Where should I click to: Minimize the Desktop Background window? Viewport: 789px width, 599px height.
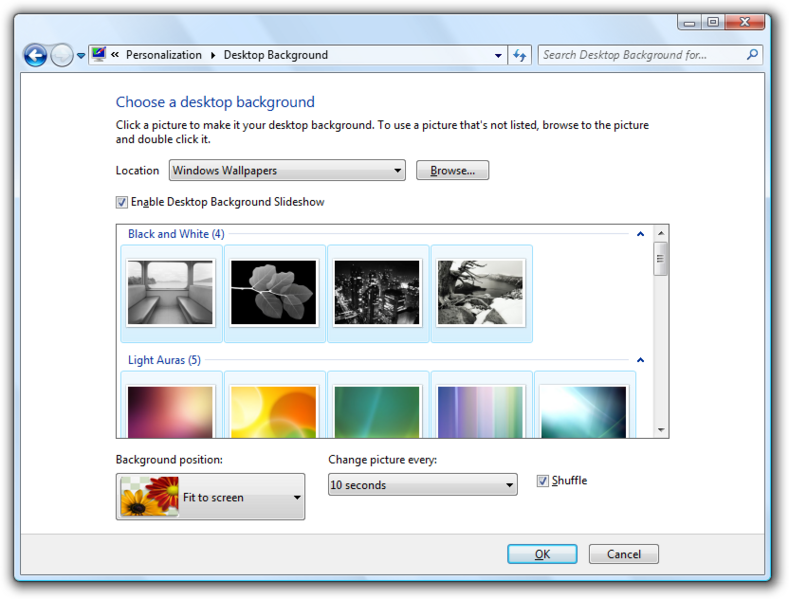689,22
